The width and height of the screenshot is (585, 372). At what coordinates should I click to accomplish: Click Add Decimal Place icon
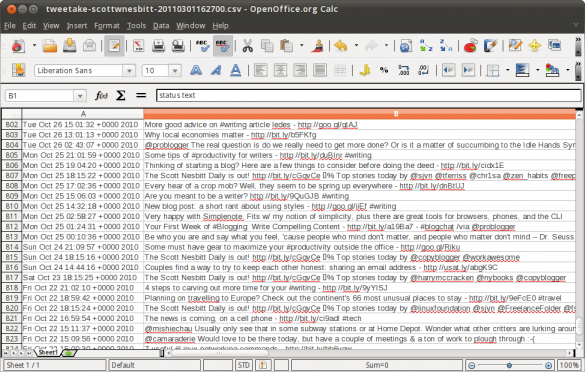pos(404,71)
